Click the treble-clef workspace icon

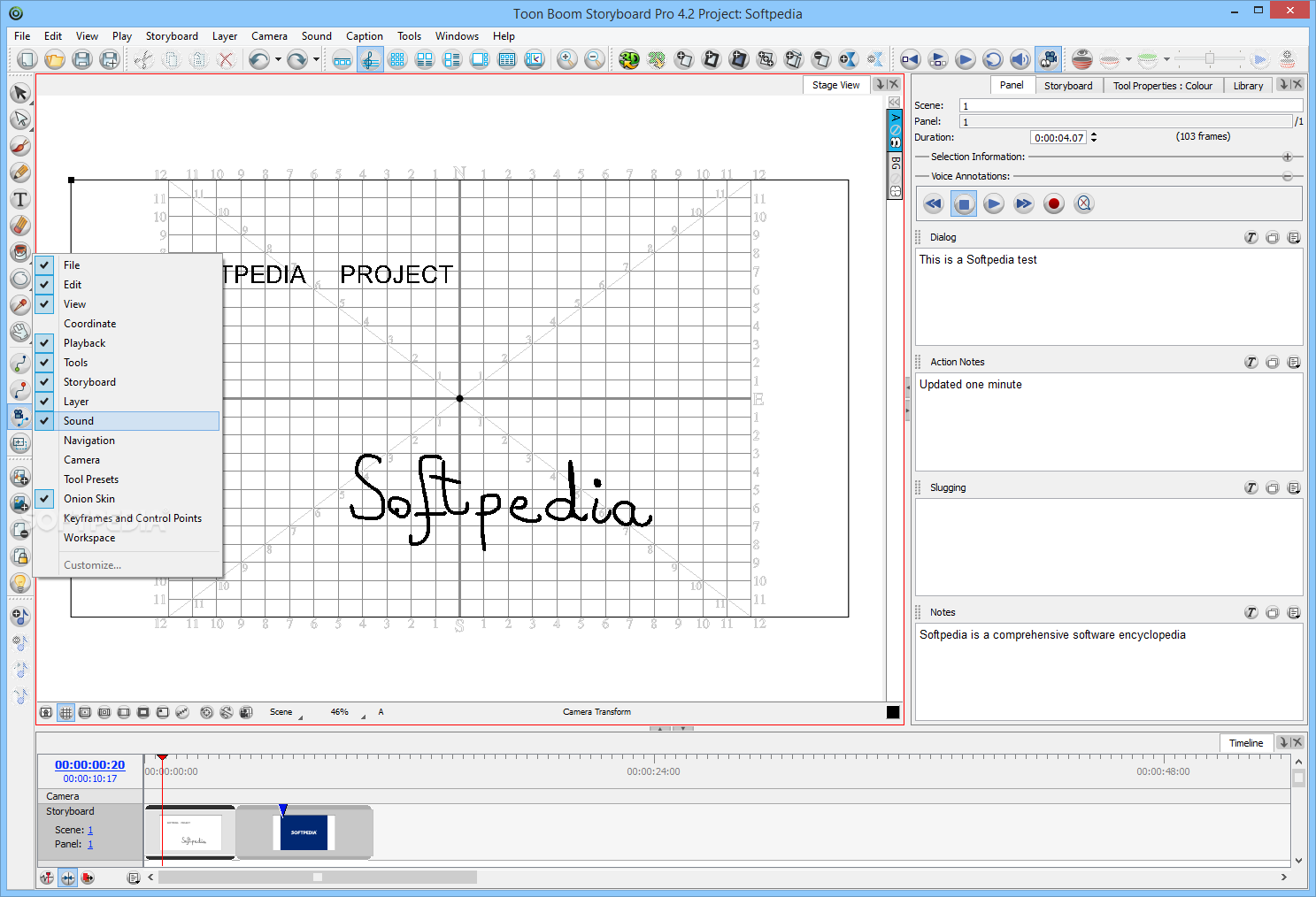click(370, 59)
